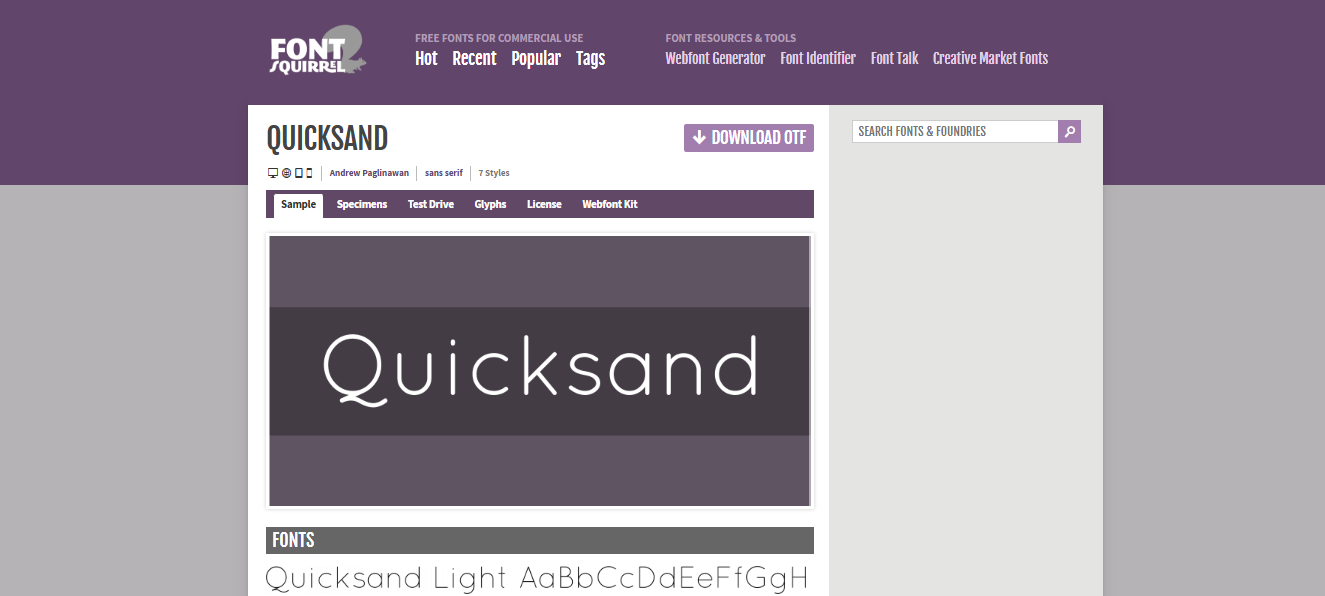Click the sans serif classification link
This screenshot has height=596, width=1325.
[444, 173]
